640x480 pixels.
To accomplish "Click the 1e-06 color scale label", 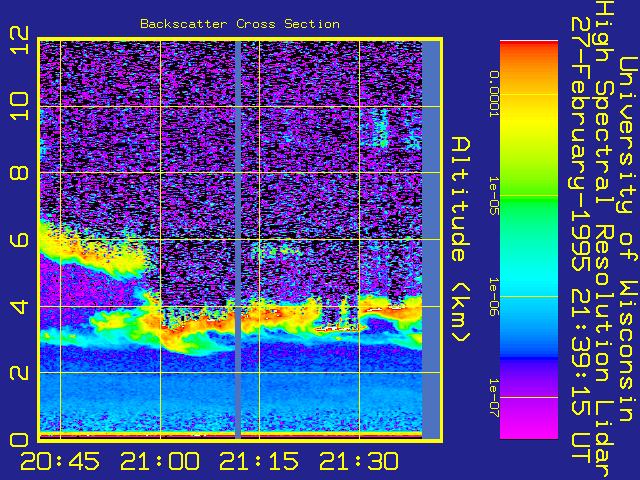I will [x=494, y=297].
